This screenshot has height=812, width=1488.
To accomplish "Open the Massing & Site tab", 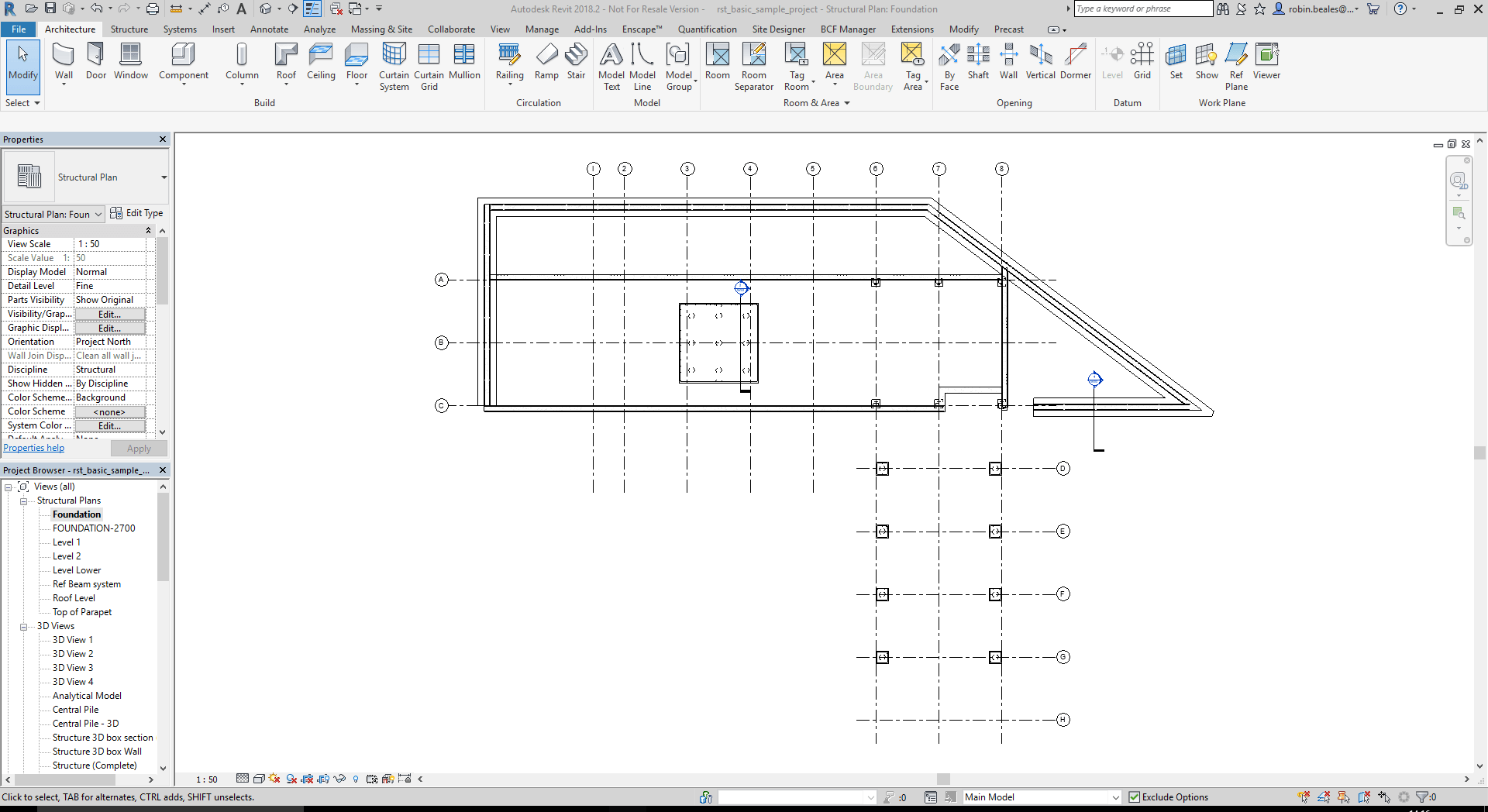I will (381, 29).
